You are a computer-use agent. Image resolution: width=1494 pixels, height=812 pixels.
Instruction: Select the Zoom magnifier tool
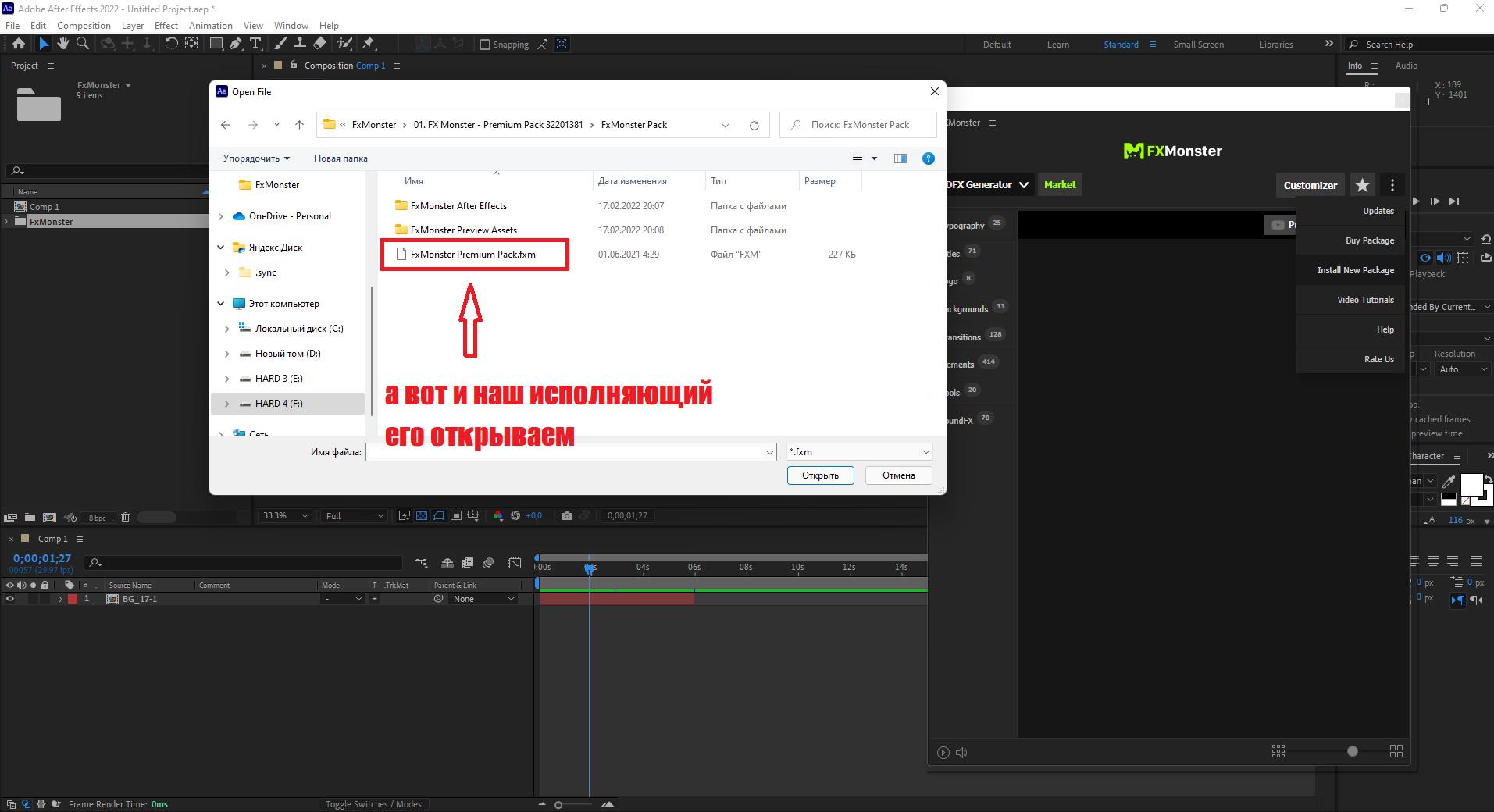coord(82,44)
